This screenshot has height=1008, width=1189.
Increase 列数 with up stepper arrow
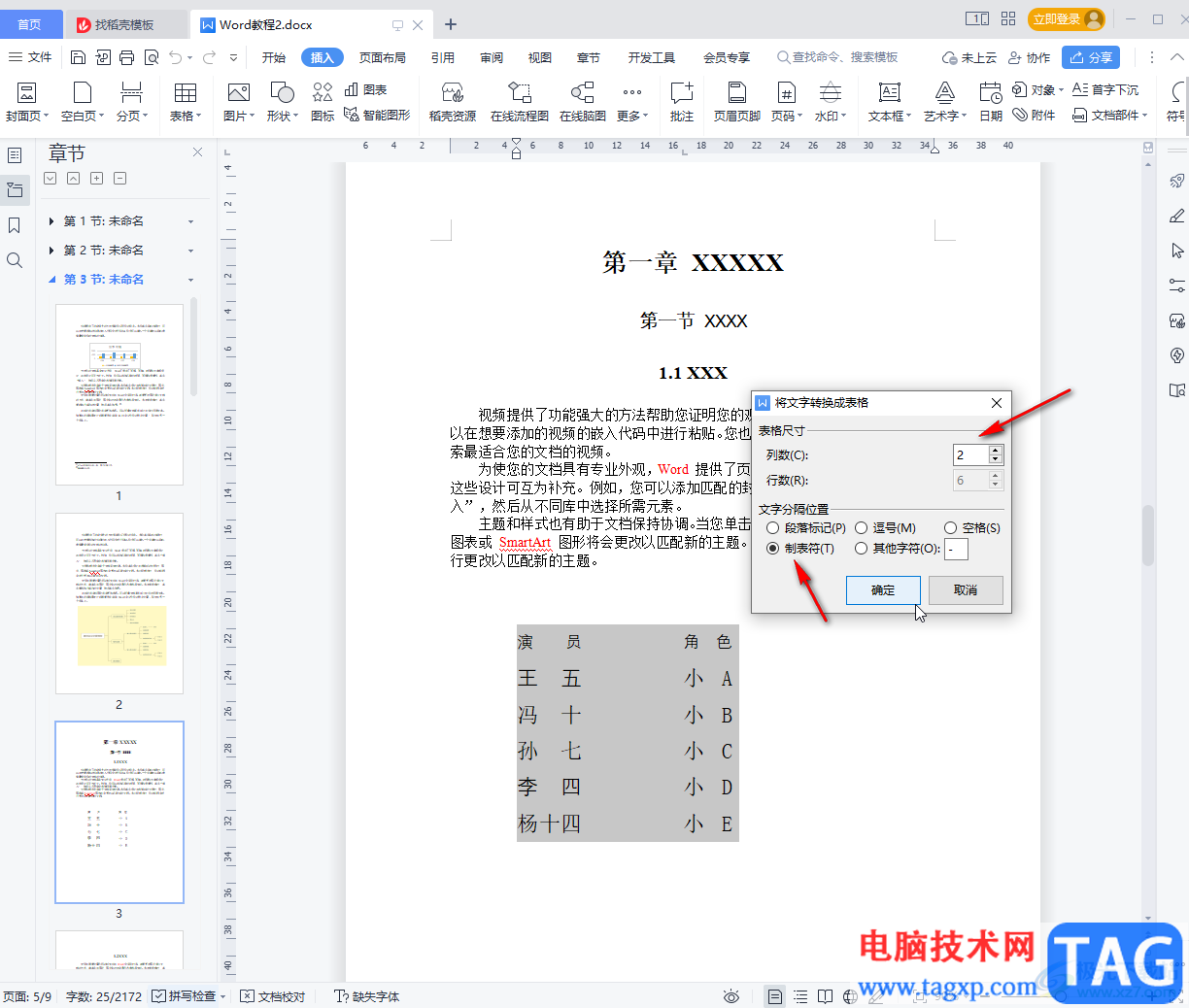(995, 450)
